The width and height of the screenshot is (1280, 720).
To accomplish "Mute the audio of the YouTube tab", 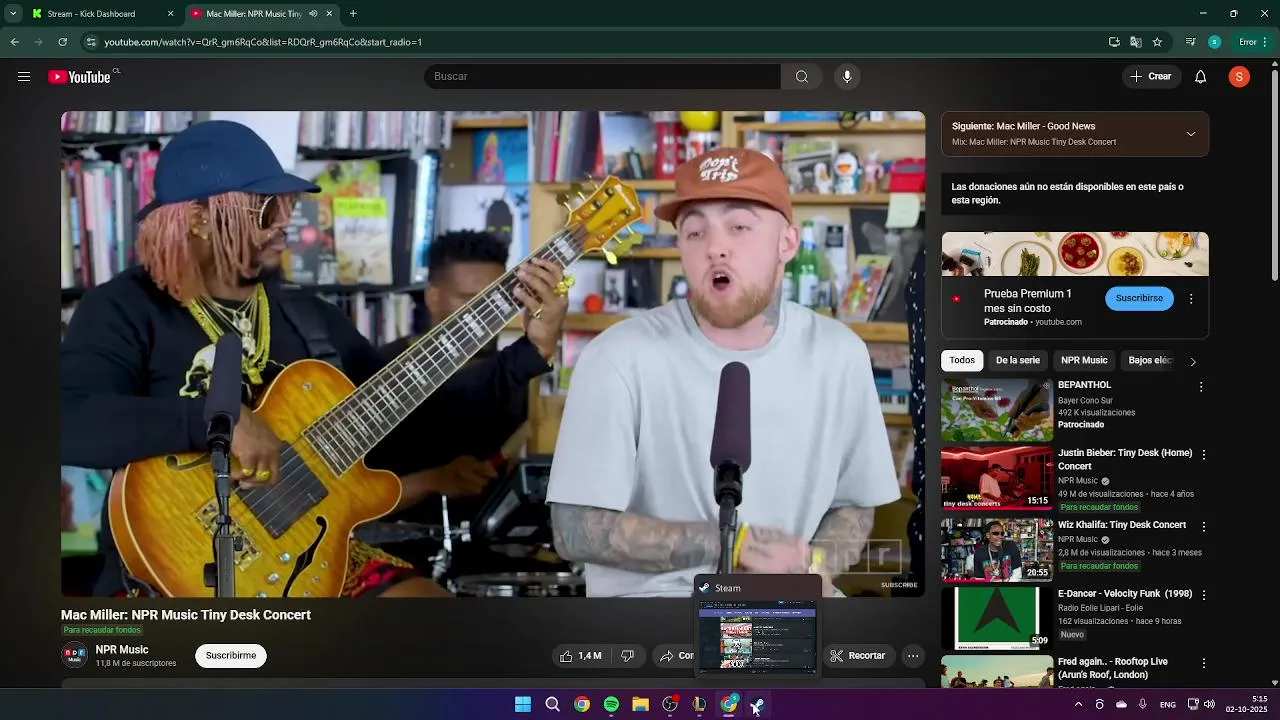I will click(x=313, y=14).
